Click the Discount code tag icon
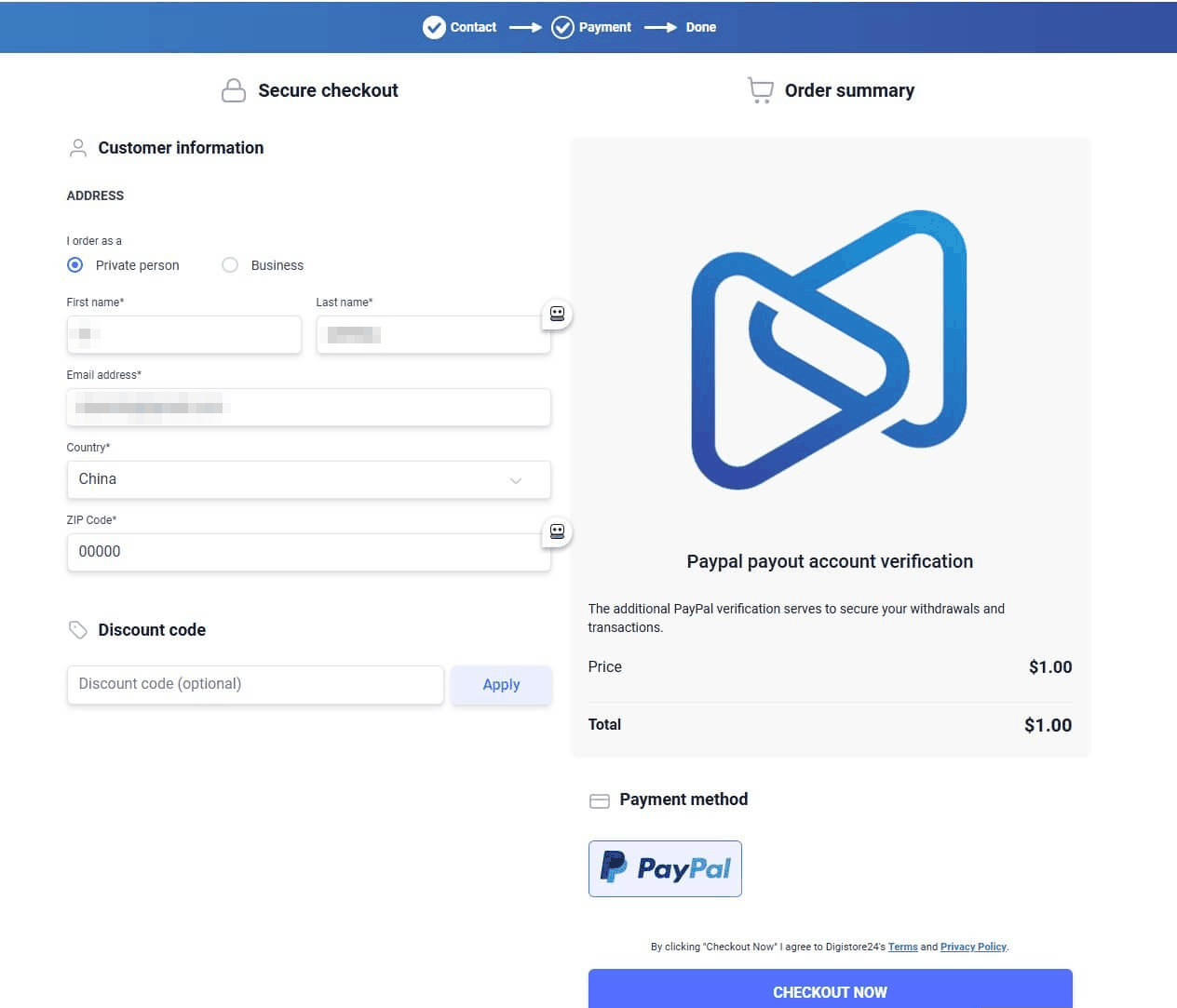Screen dimensions: 1177x1008 (78, 630)
